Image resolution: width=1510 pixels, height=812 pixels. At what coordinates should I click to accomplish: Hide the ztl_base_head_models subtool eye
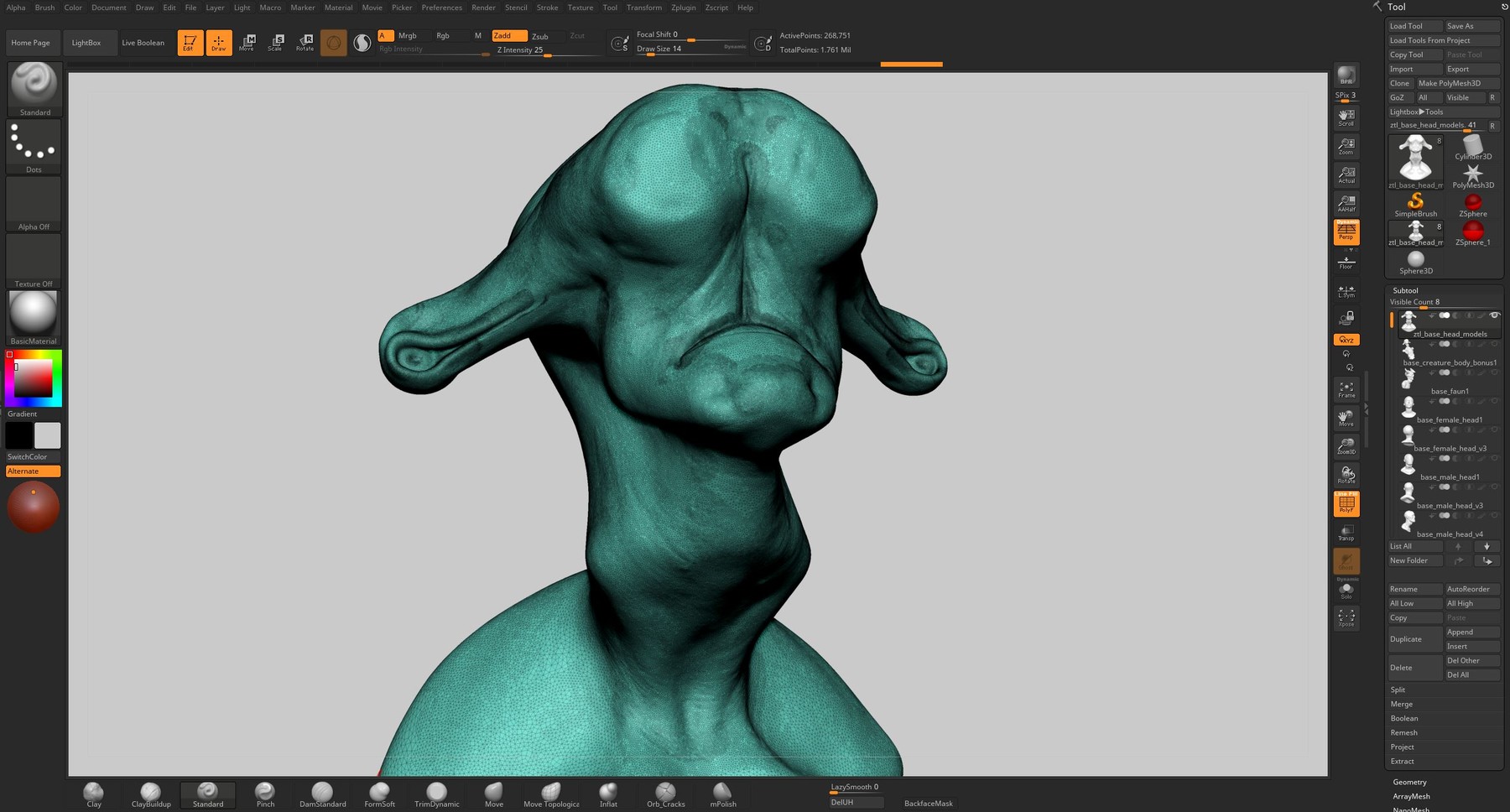point(1495,315)
